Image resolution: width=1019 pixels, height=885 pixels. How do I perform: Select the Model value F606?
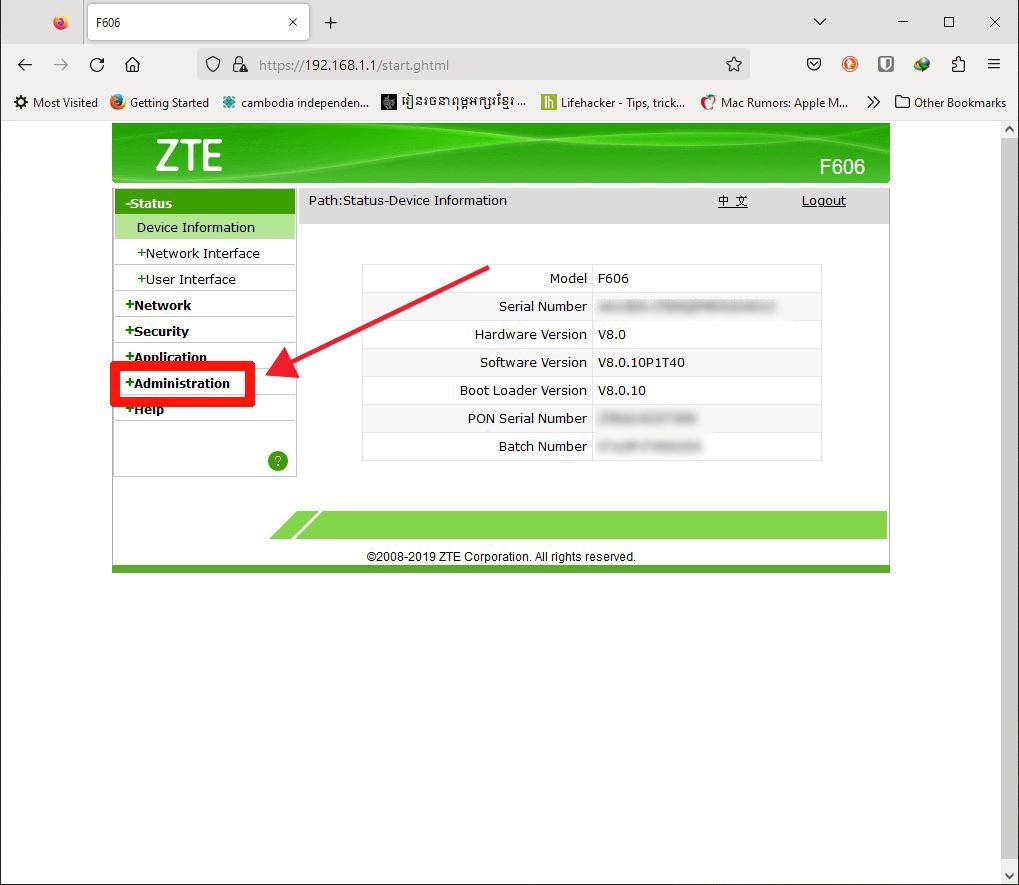[613, 279]
